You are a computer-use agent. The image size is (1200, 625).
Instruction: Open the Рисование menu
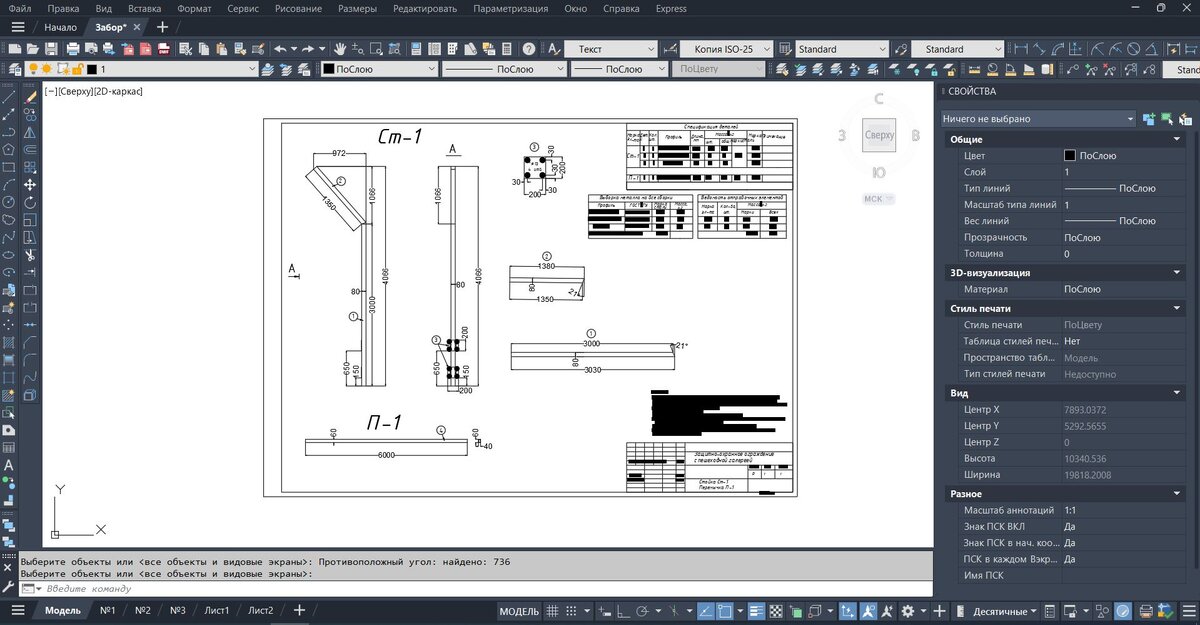(299, 8)
